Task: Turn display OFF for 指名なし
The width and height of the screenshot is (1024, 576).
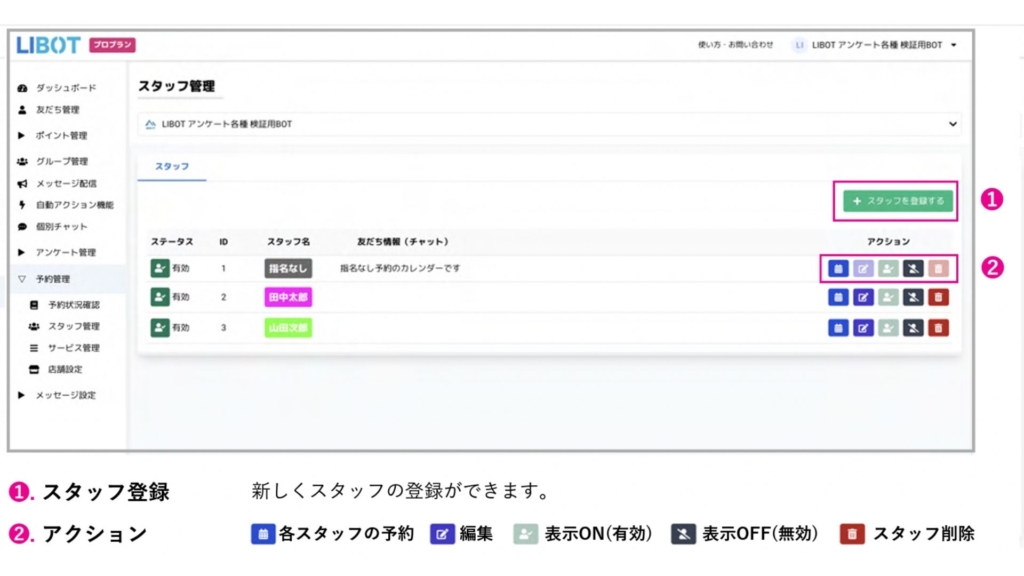Action: [913, 268]
